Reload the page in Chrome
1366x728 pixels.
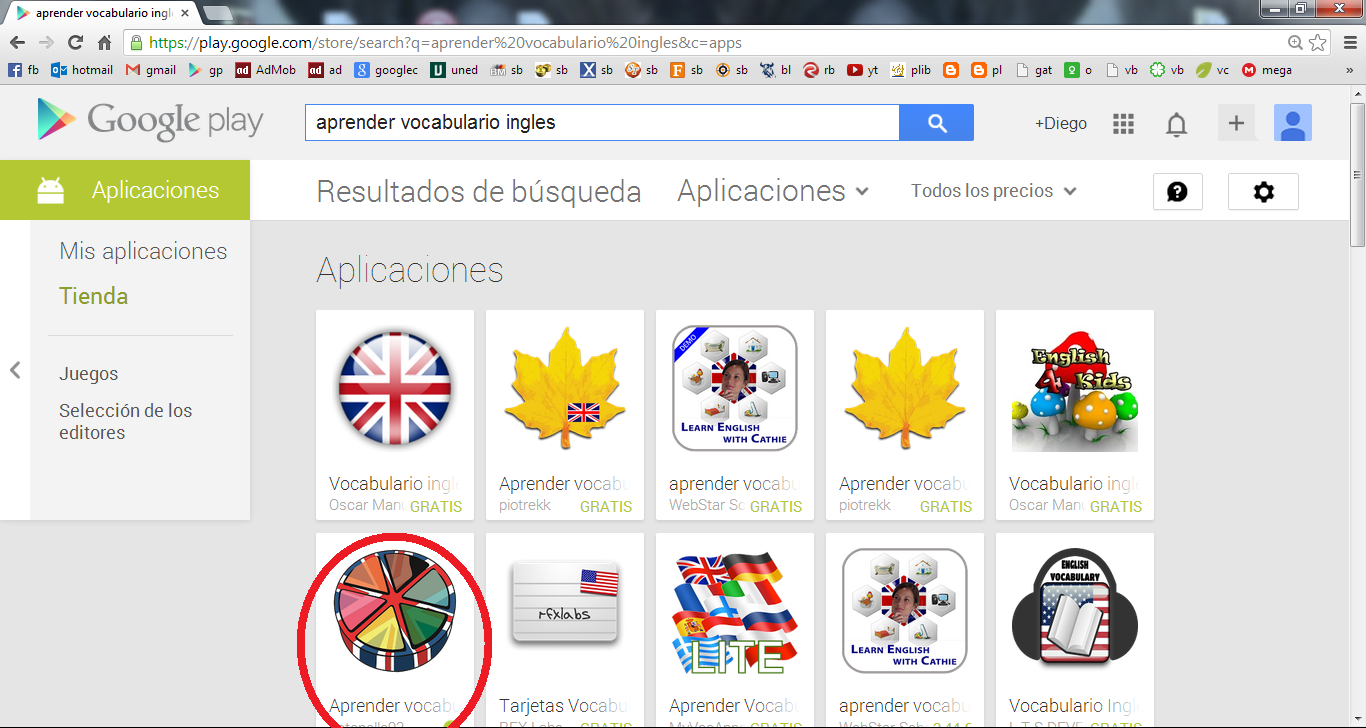75,43
